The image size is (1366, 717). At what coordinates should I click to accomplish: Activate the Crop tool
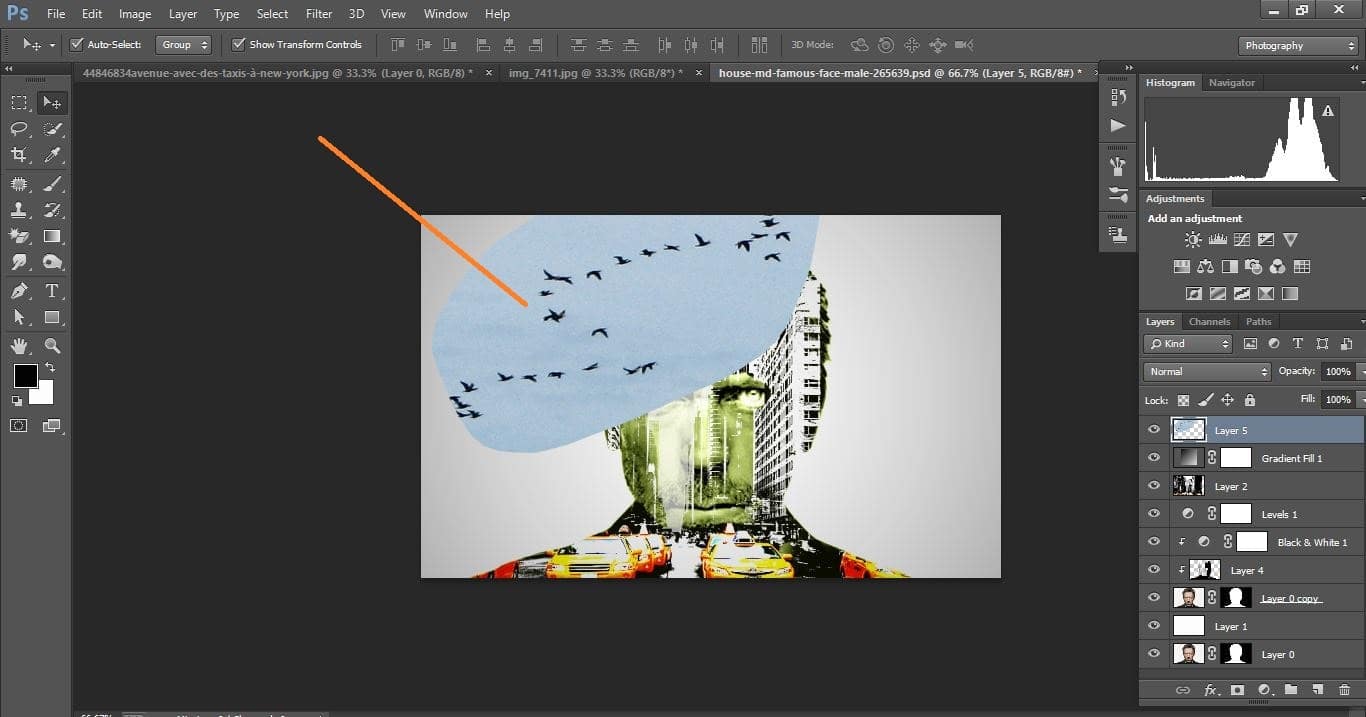(x=20, y=155)
